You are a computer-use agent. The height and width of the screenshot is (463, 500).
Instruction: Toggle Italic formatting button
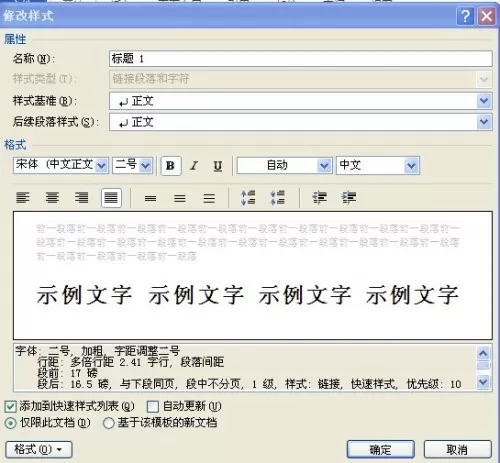pos(194,166)
